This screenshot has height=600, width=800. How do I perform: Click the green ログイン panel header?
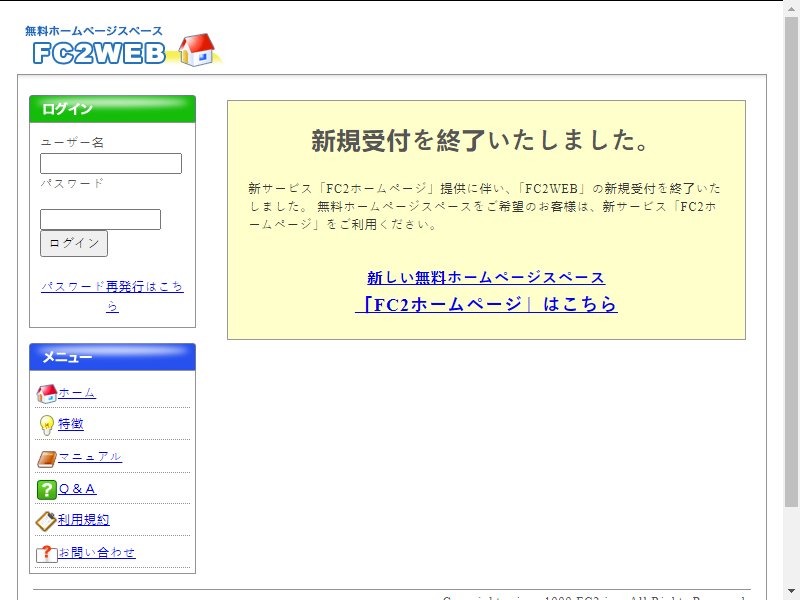coord(112,109)
